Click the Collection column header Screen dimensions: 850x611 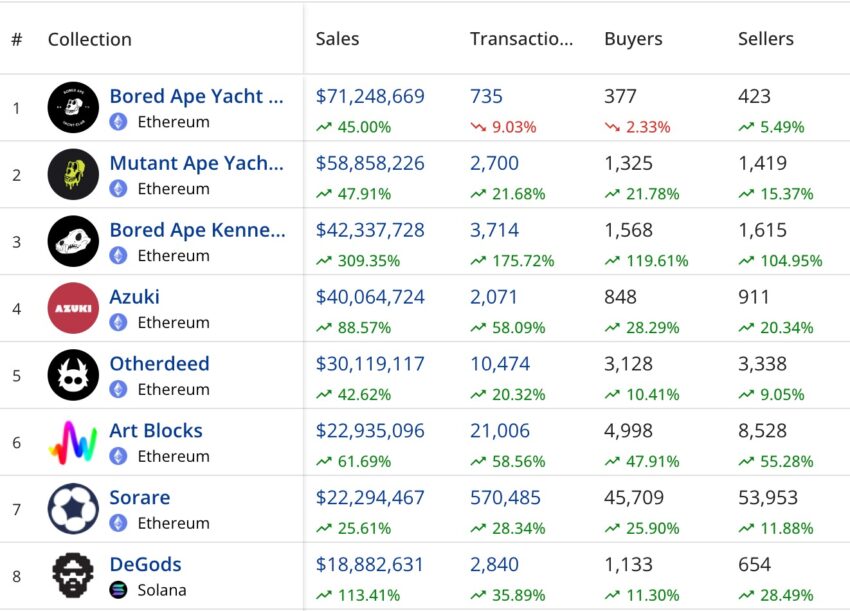[x=89, y=39]
